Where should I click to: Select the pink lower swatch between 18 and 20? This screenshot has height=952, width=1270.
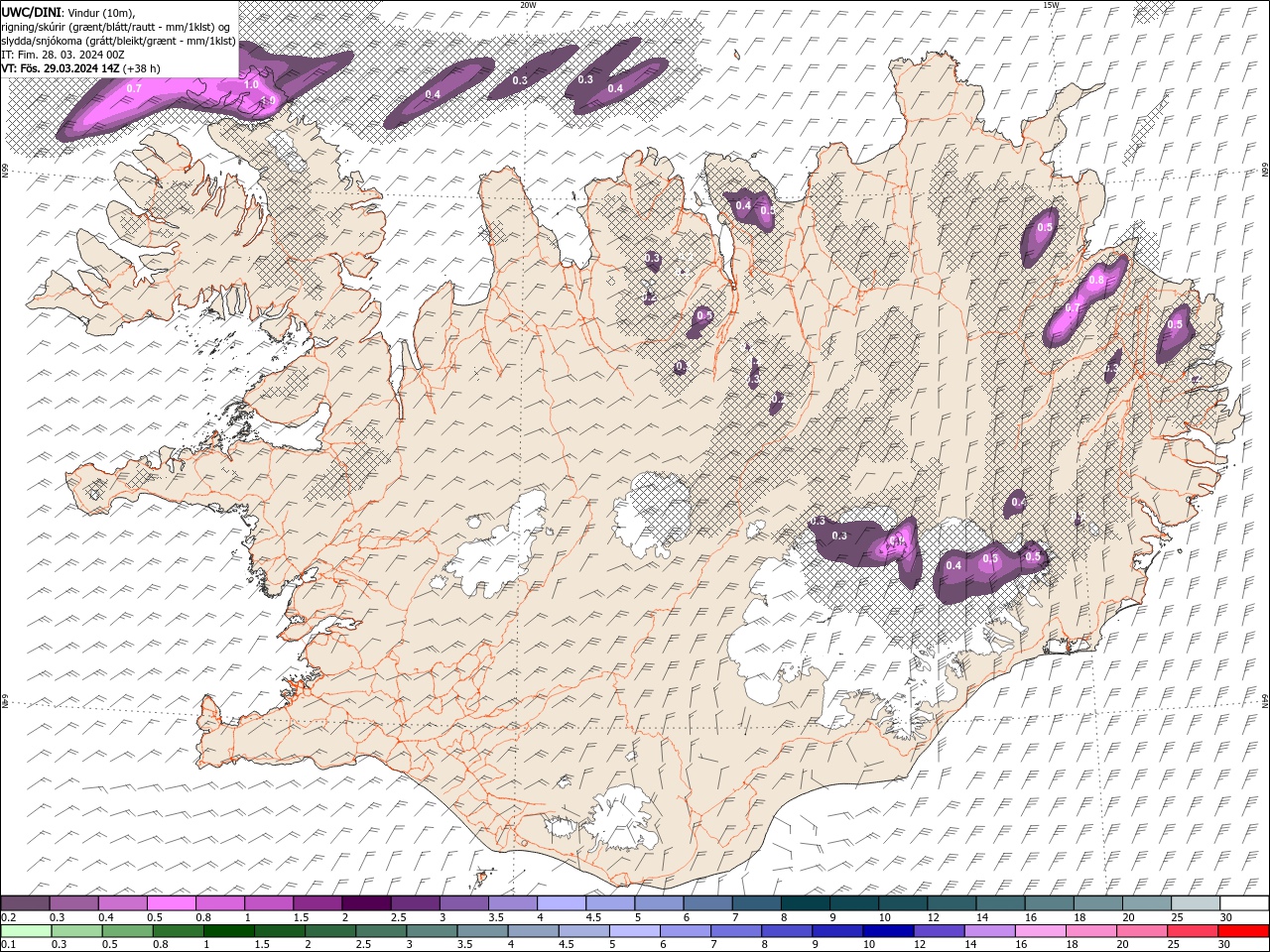1090,930
